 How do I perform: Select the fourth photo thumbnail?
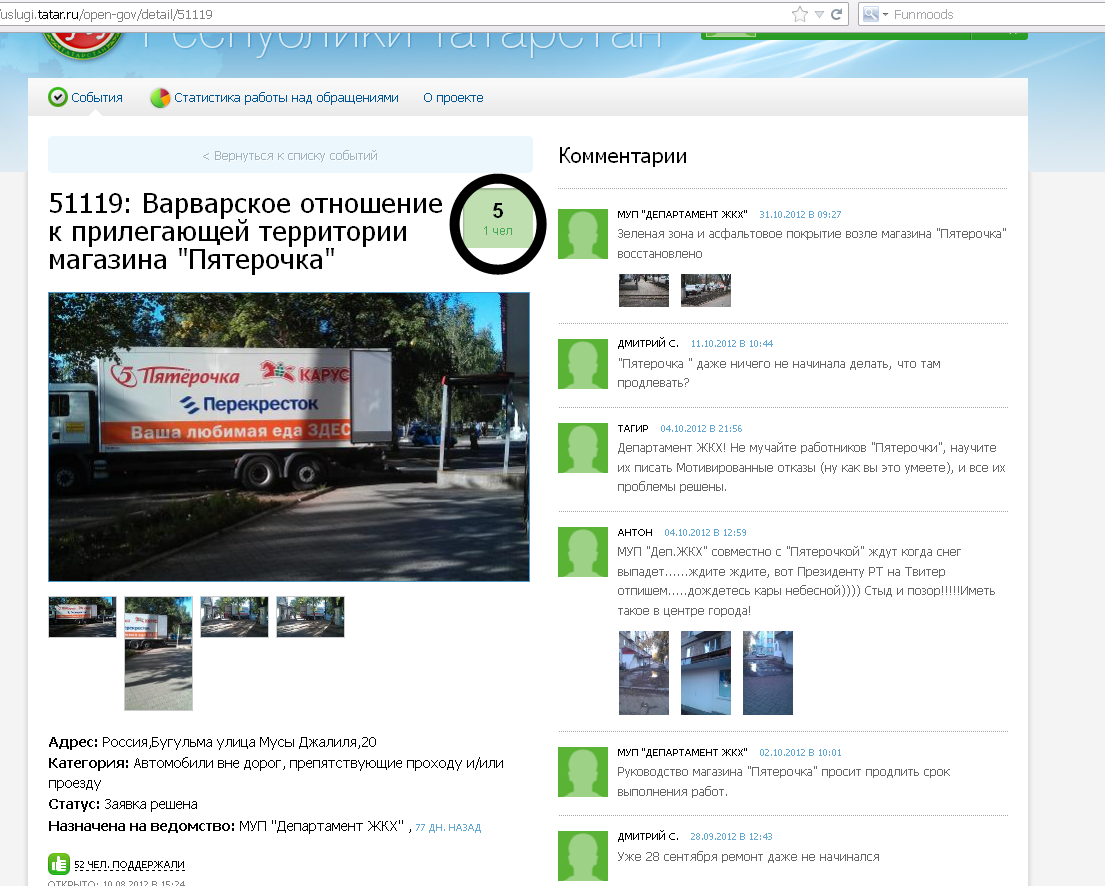310,617
